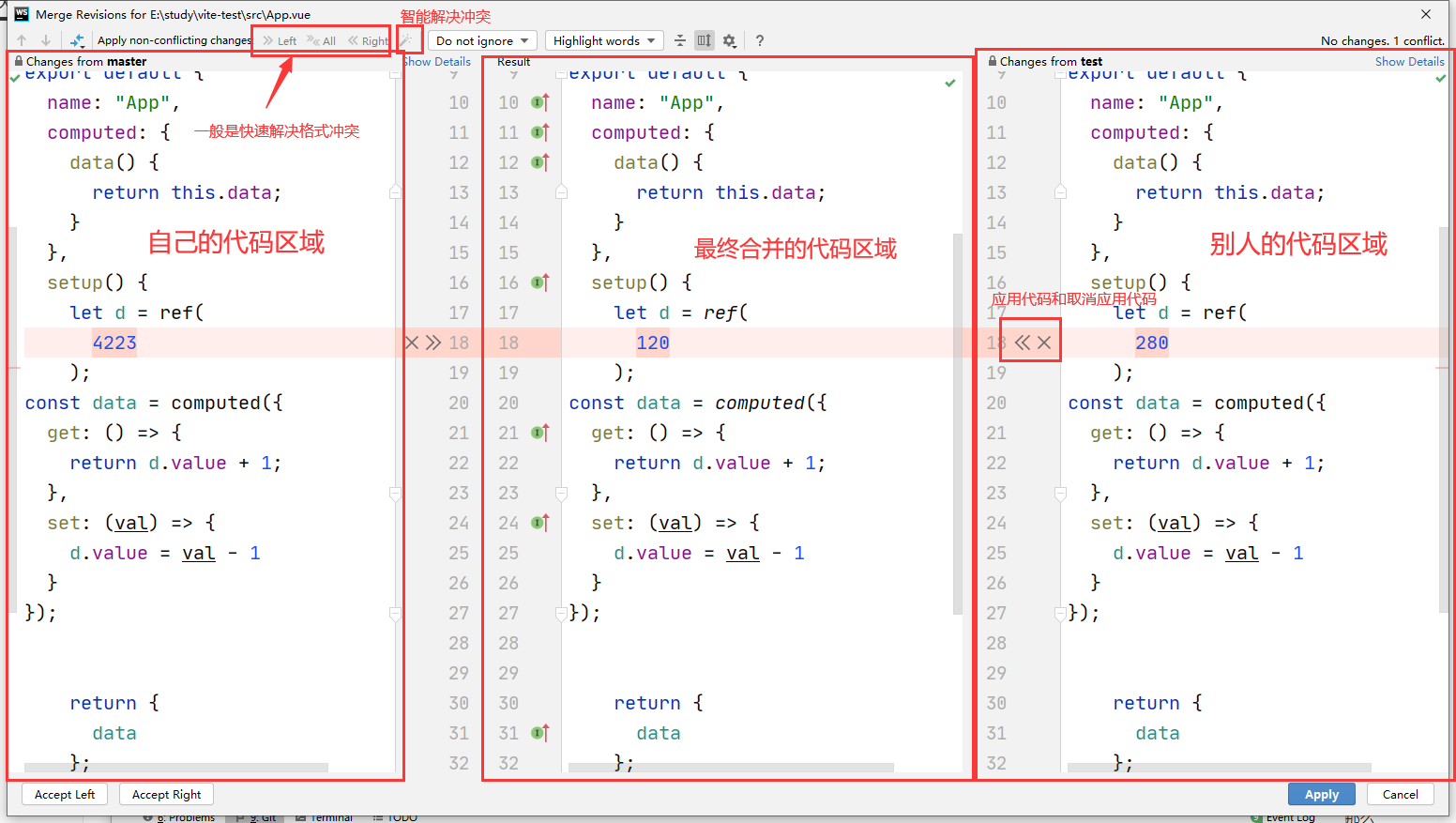The height and width of the screenshot is (823, 1456).
Task: Open the help question mark icon
Action: (x=759, y=40)
